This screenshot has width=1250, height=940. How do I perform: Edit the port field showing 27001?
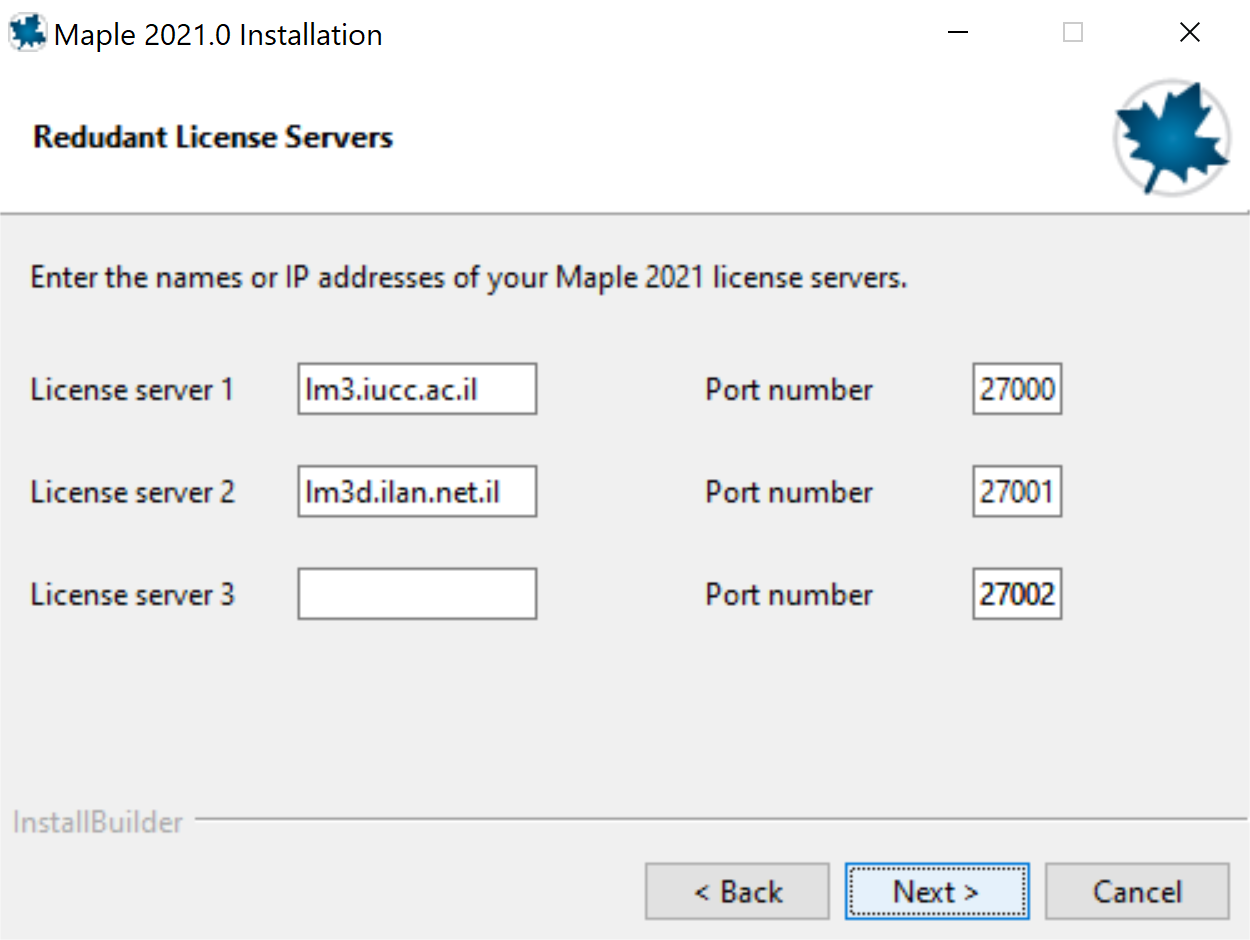coord(1016,491)
